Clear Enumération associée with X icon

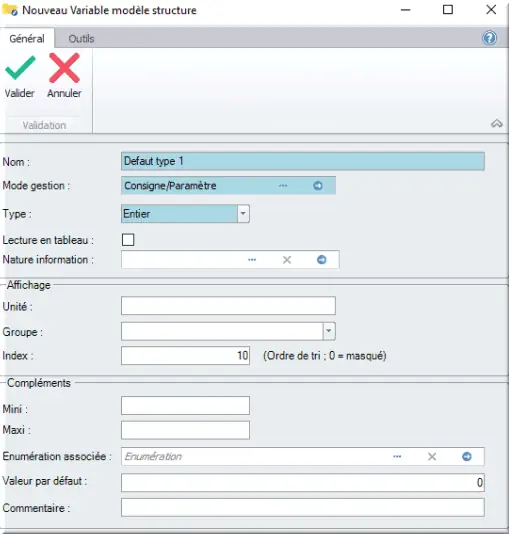click(x=432, y=456)
